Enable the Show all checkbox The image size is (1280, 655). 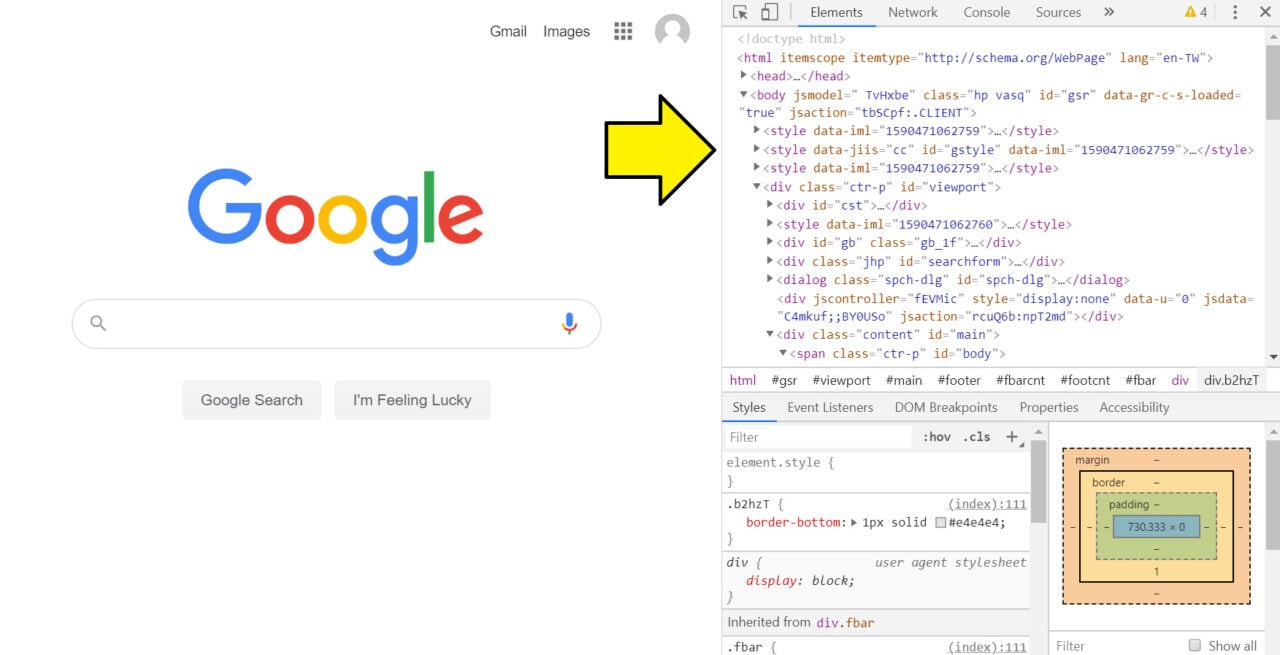click(1194, 645)
